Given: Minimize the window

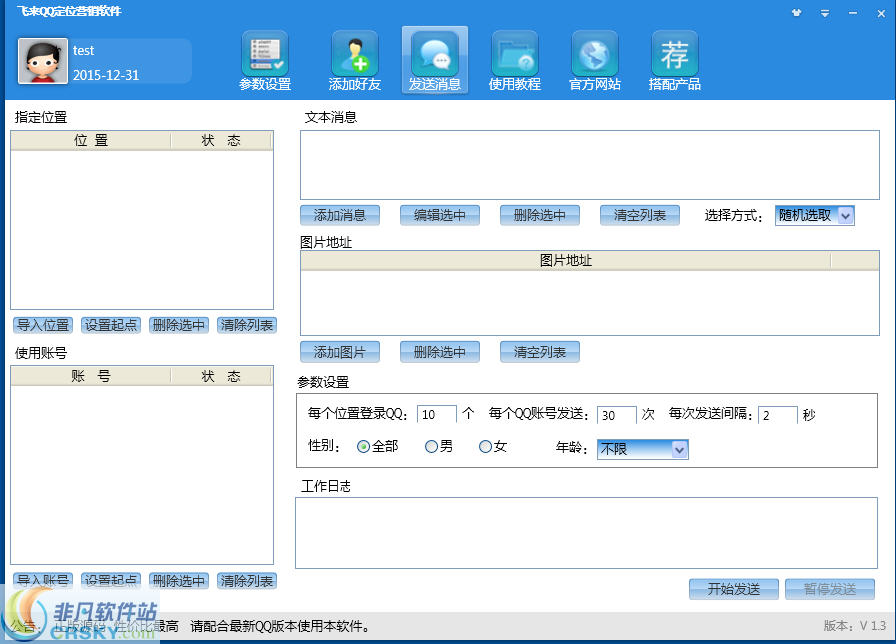Looking at the screenshot, I should click(853, 13).
